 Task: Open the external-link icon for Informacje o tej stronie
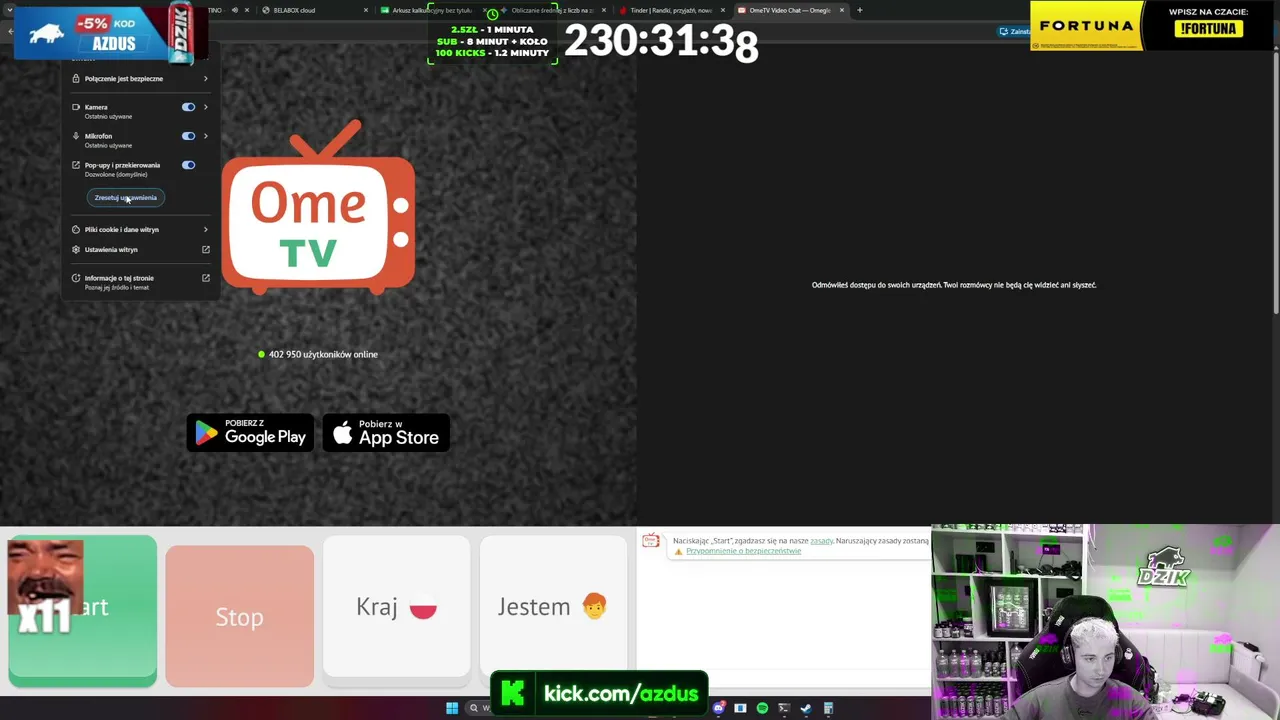206,278
